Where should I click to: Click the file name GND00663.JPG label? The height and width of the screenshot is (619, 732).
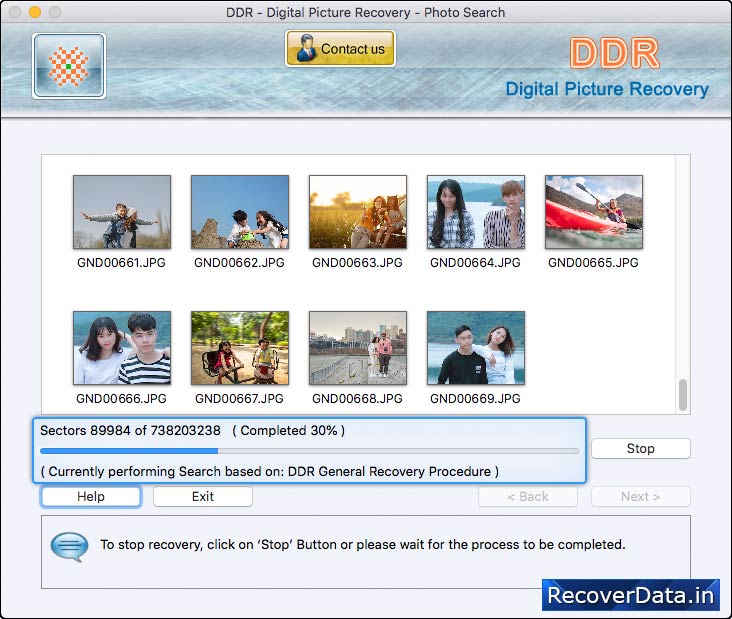[x=357, y=263]
